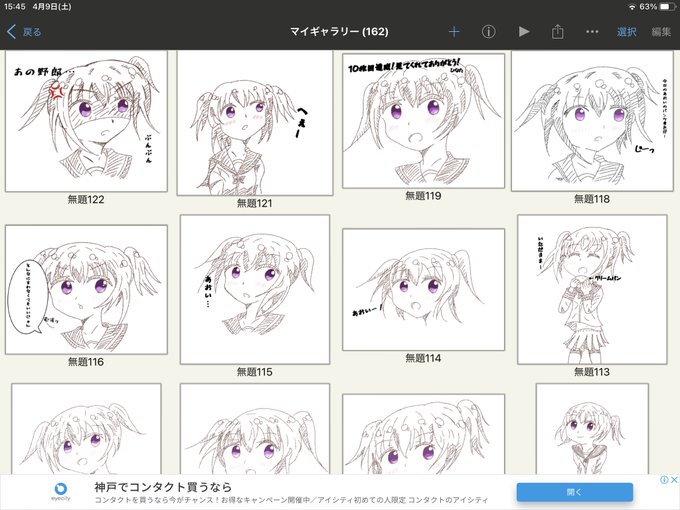The width and height of the screenshot is (680, 510).
Task: Tap the battery icon in the status bar
Action: pos(667,7)
